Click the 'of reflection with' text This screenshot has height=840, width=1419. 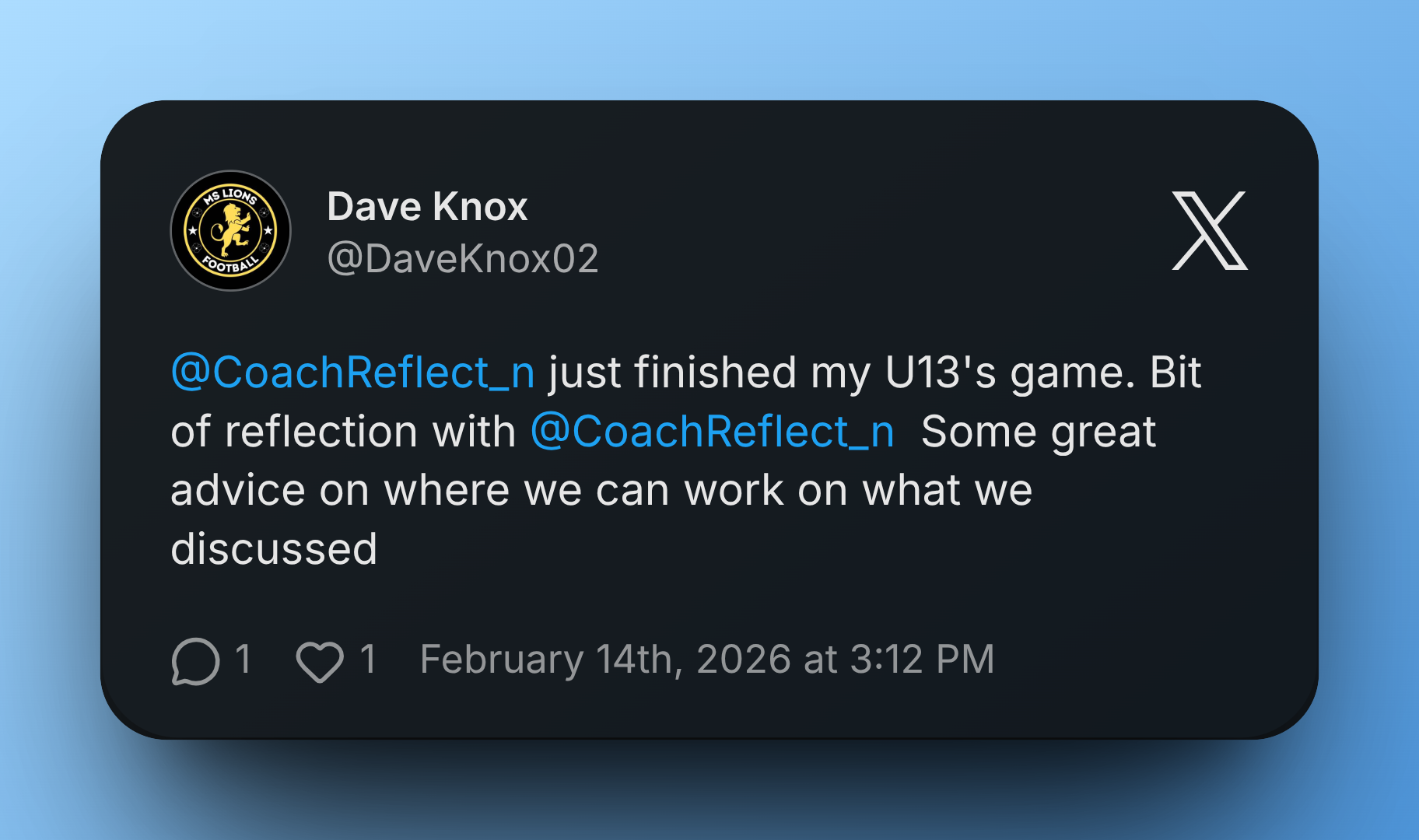[x=342, y=431]
